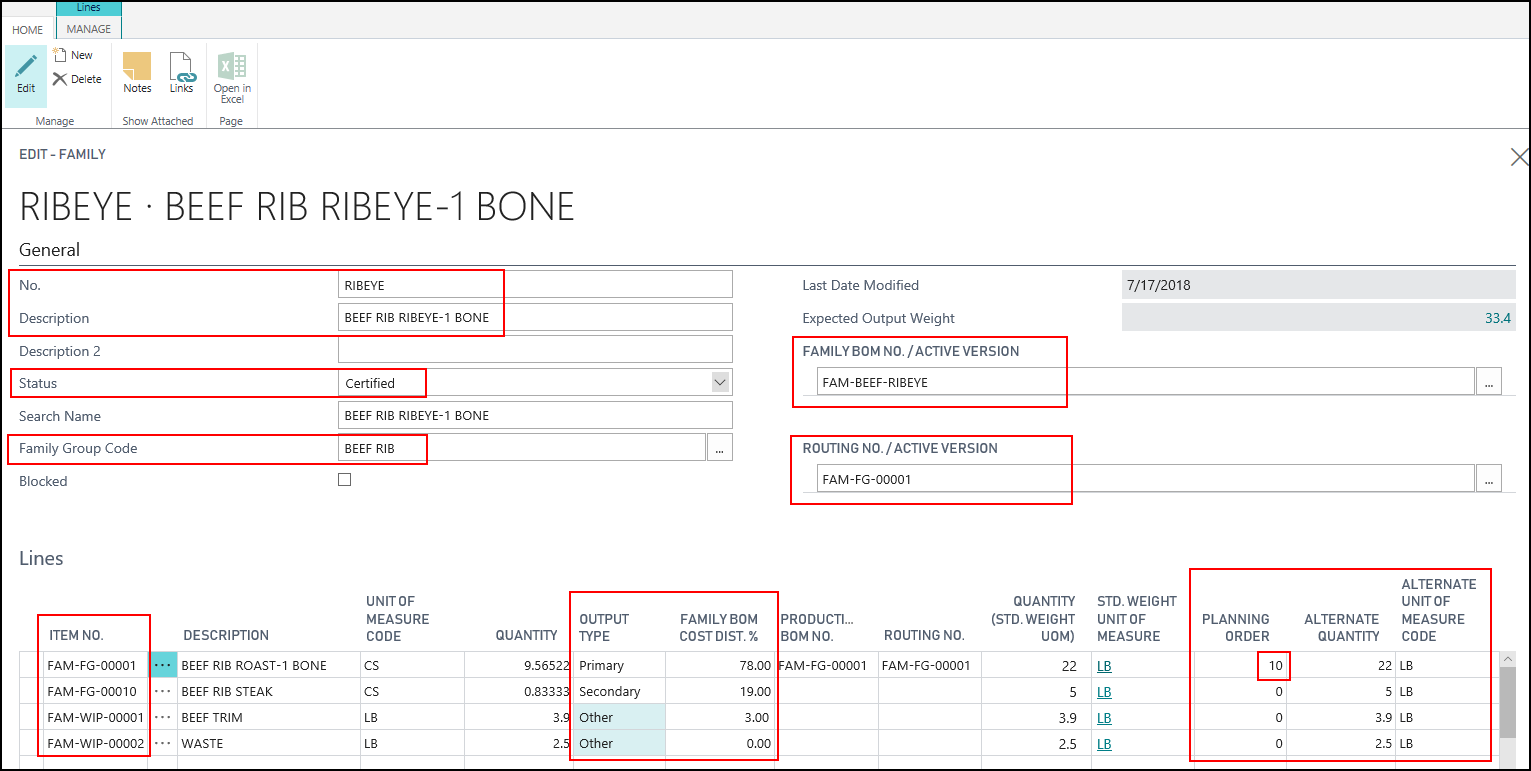
Task: Click Routing No. cell FAM-FG-00001 in lines
Action: pos(930,665)
